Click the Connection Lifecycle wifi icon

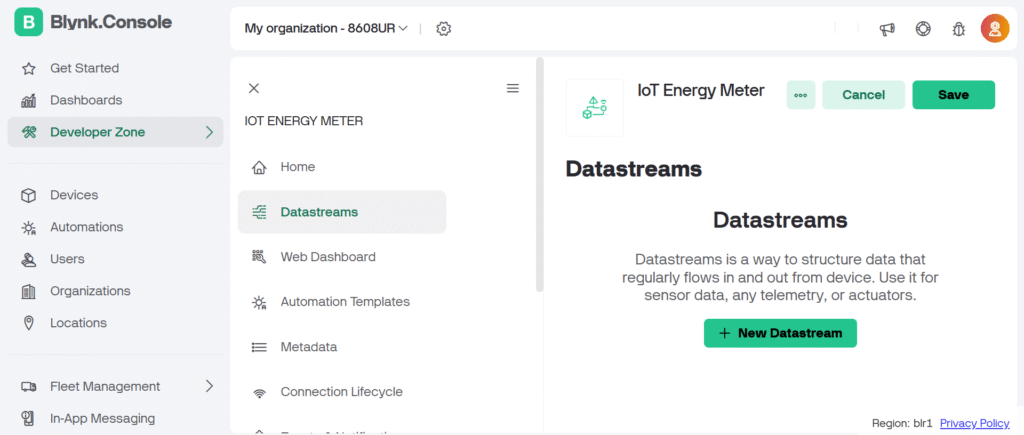pos(259,393)
